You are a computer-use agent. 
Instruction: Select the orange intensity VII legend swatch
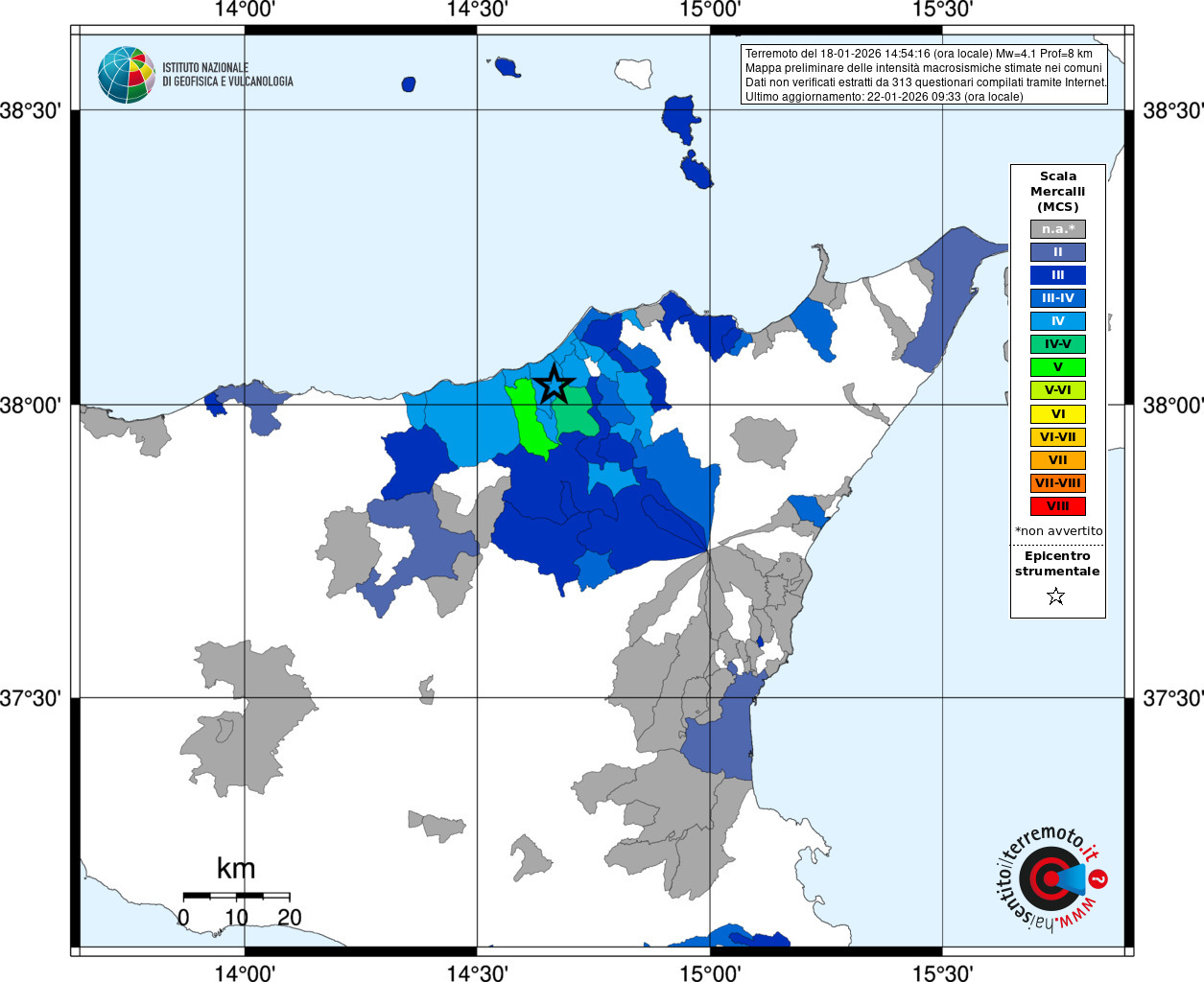click(1058, 460)
